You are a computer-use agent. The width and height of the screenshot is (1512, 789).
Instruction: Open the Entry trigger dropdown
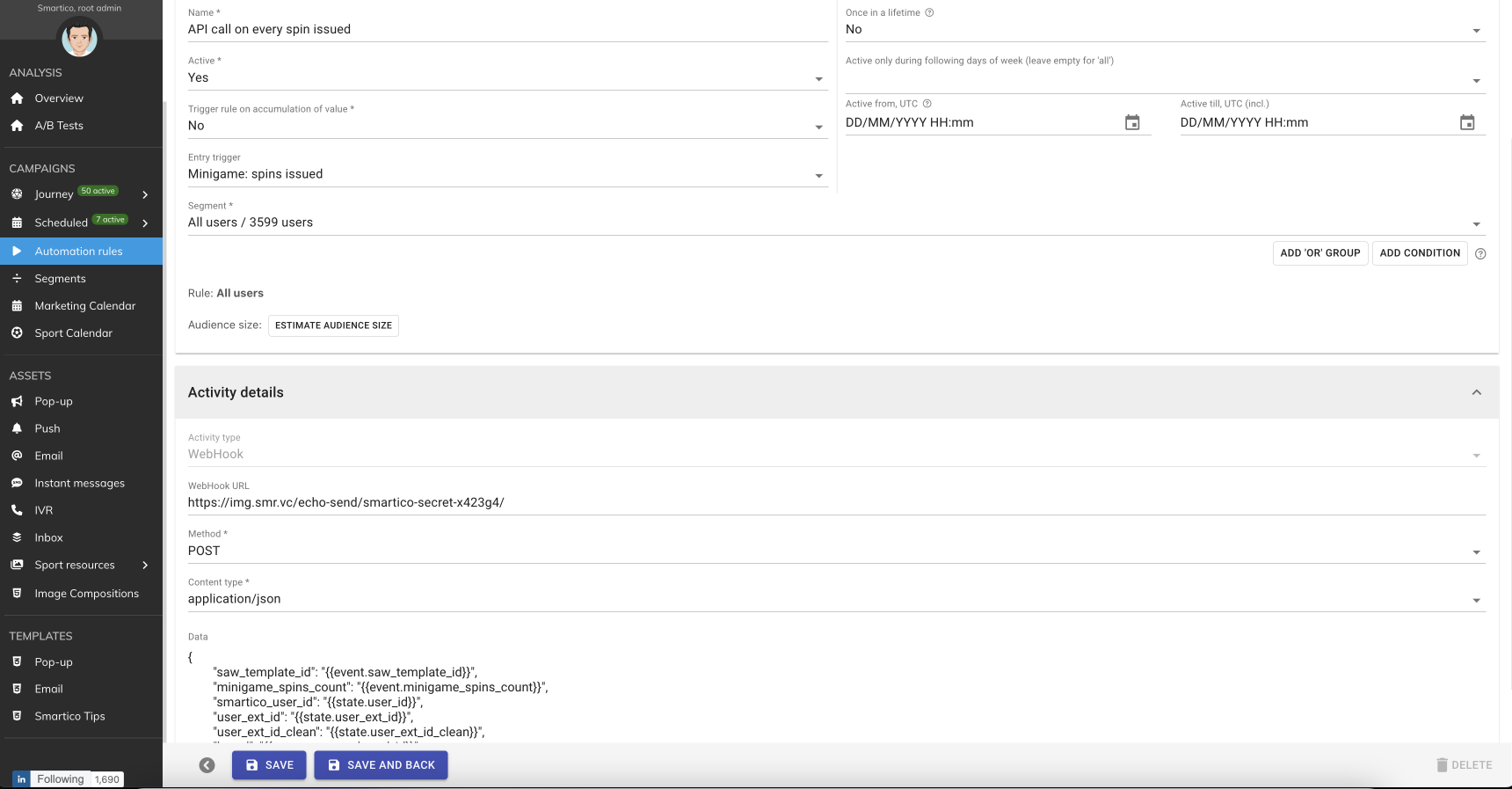tap(507, 175)
